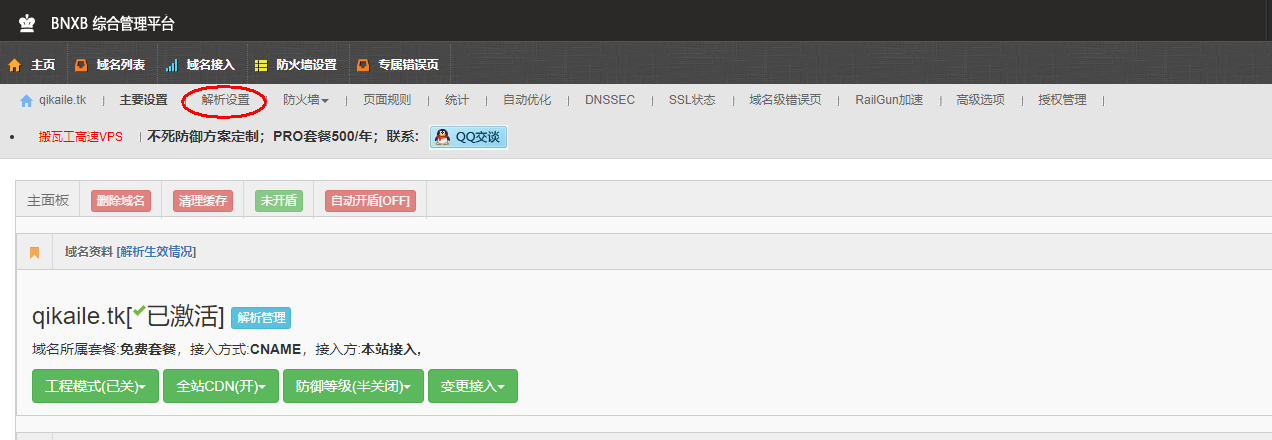Click the 域名接入 signal bars icon
1272x440 pixels.
click(171, 65)
